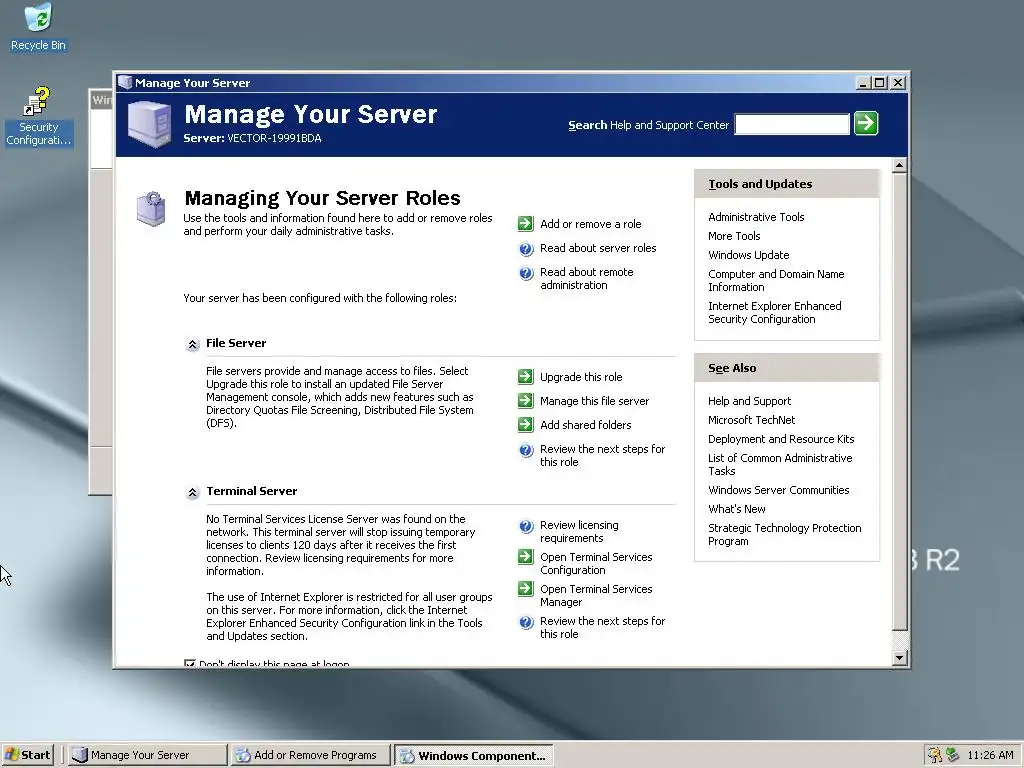Open Upgrade this role link
This screenshot has width=1024, height=768.
581,377
